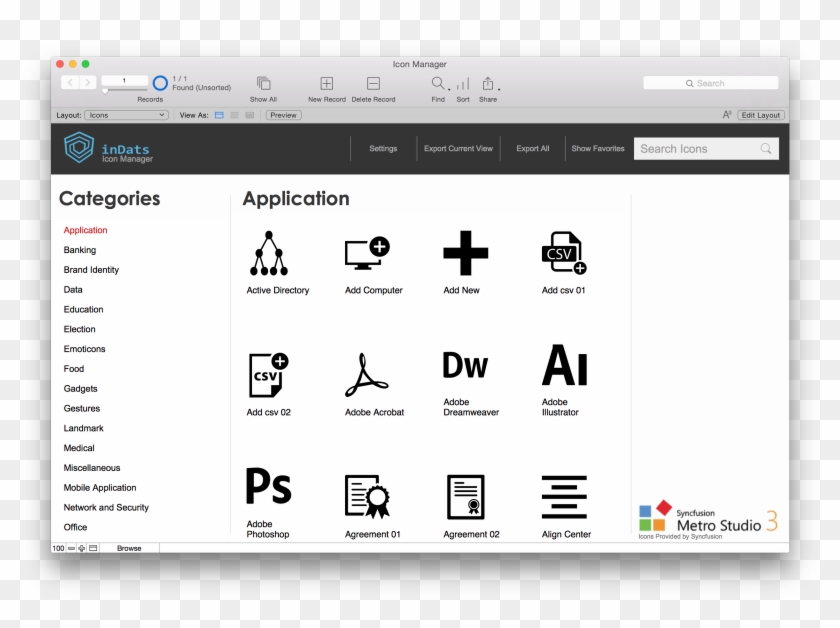Open the Settings header item
Screen dimensions: 840x628
click(383, 148)
